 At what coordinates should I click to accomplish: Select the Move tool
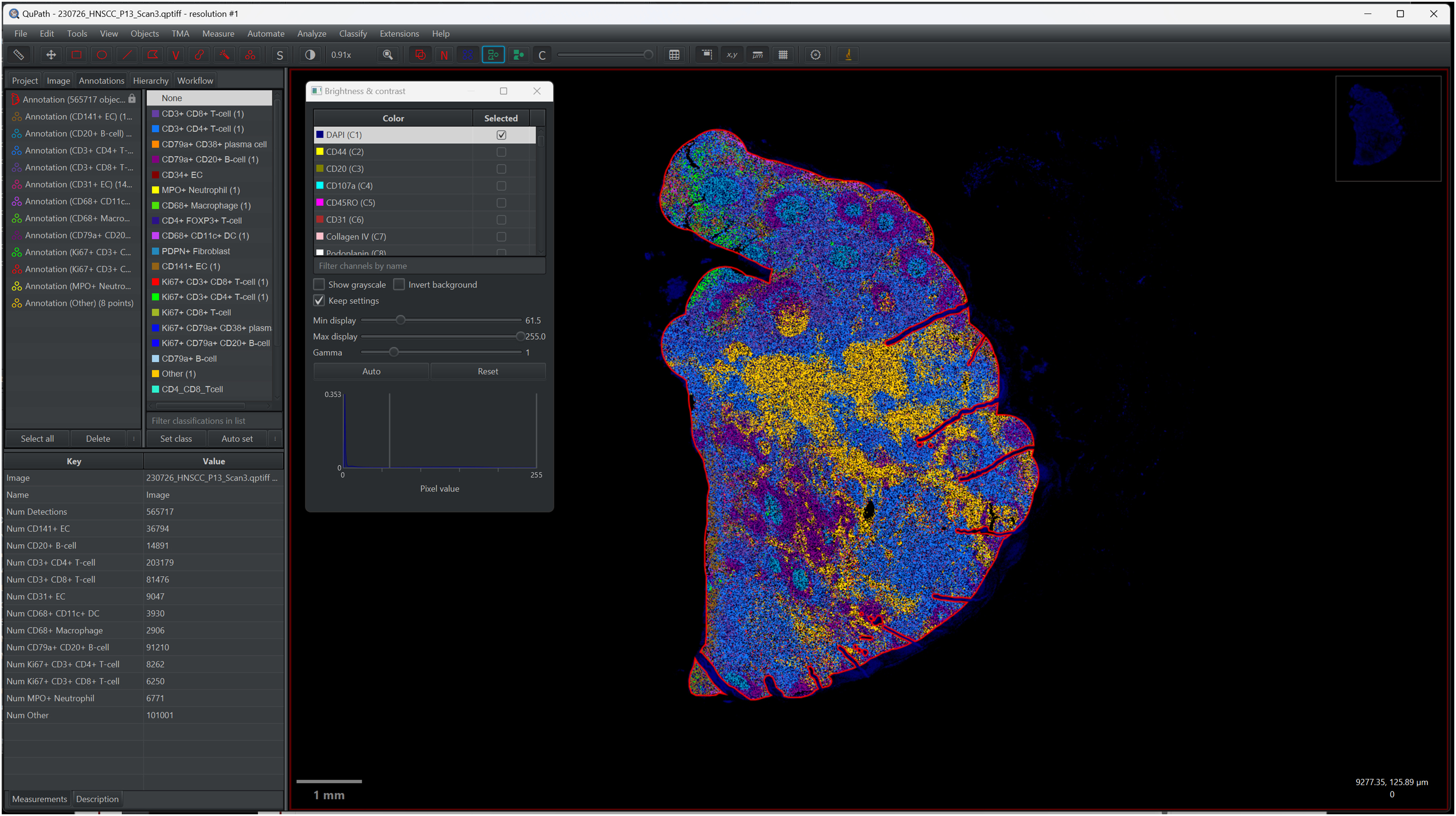51,55
